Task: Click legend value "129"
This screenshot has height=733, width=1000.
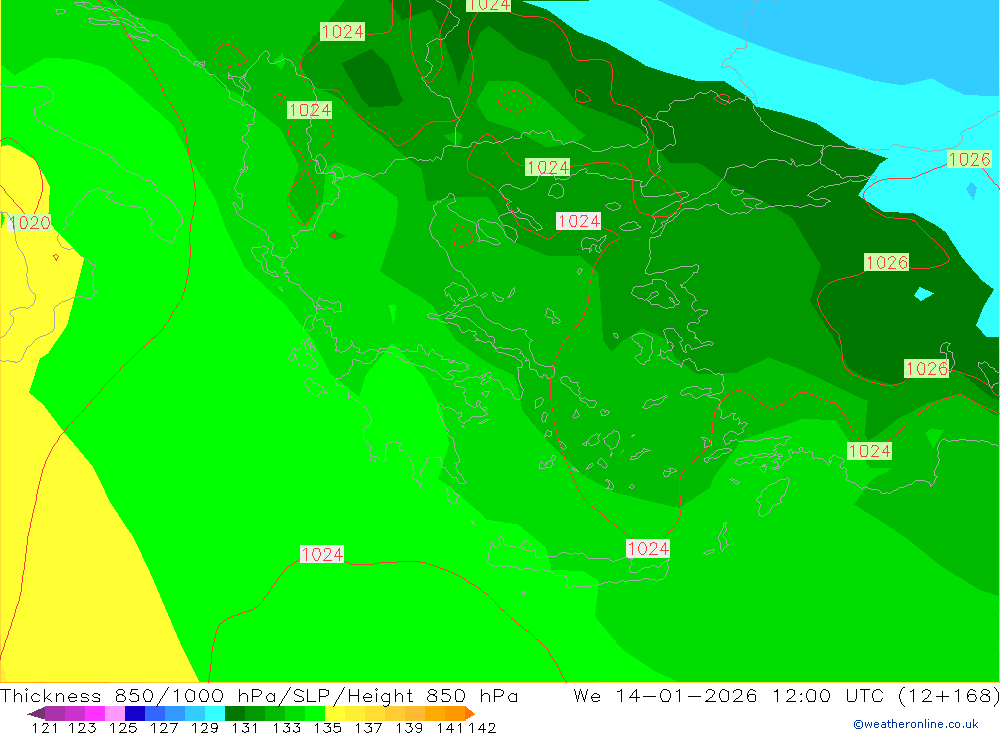Action: point(205,727)
